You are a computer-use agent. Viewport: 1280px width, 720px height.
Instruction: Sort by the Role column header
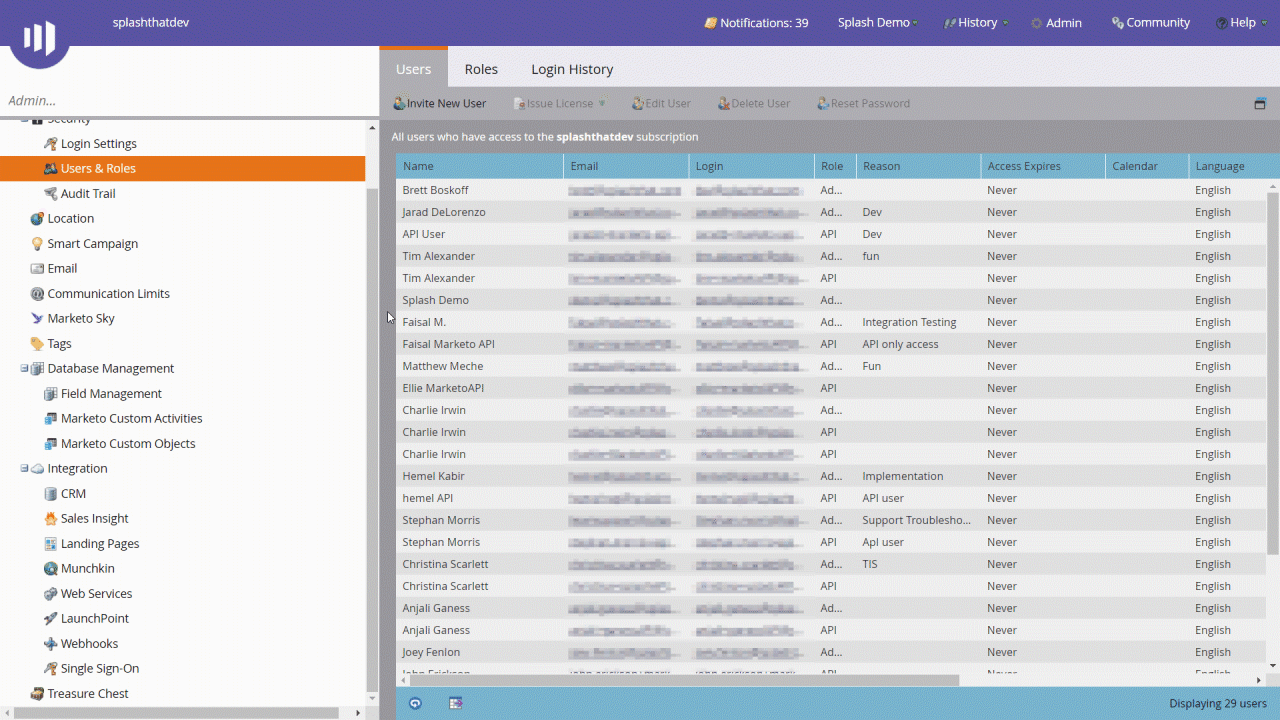835,166
